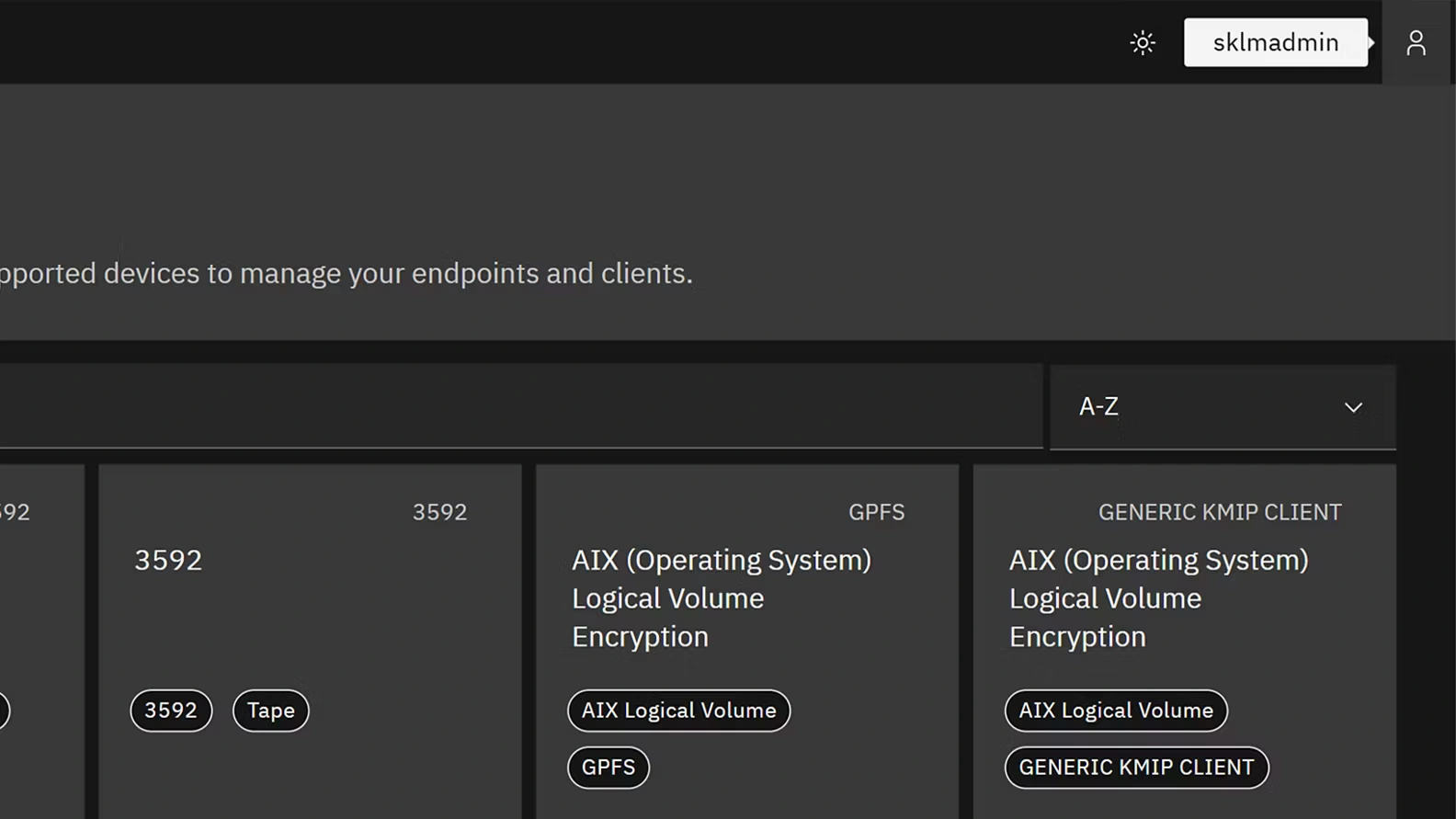Focus the device search input field
Viewport: 1456px width, 819px height.
tap(515, 406)
